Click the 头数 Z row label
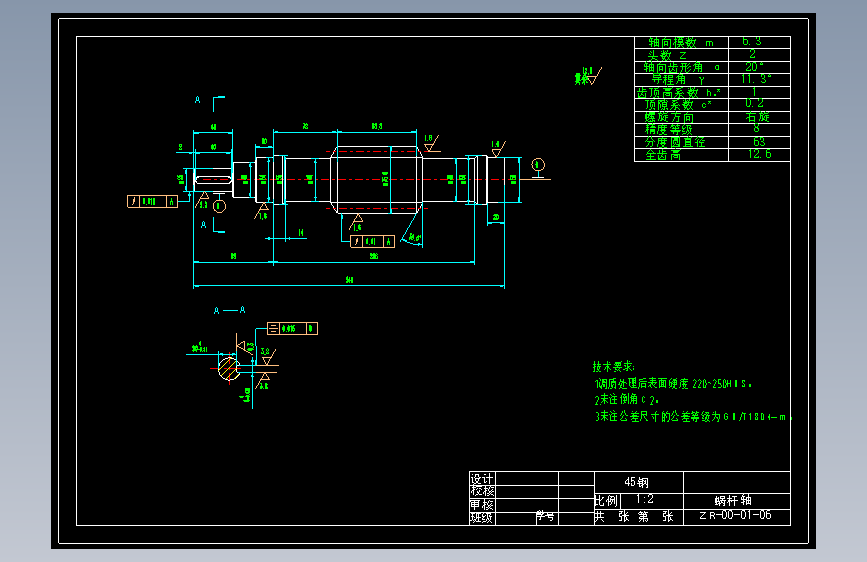 (667, 55)
